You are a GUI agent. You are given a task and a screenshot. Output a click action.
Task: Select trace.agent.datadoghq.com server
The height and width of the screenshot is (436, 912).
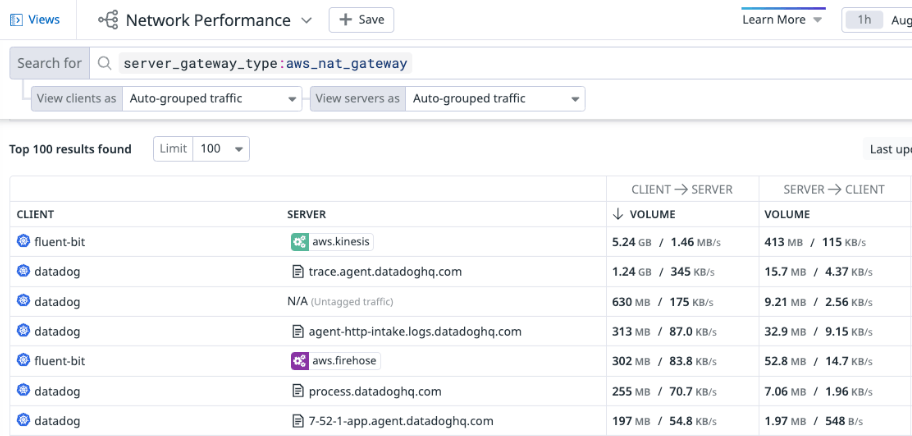tap(385, 271)
